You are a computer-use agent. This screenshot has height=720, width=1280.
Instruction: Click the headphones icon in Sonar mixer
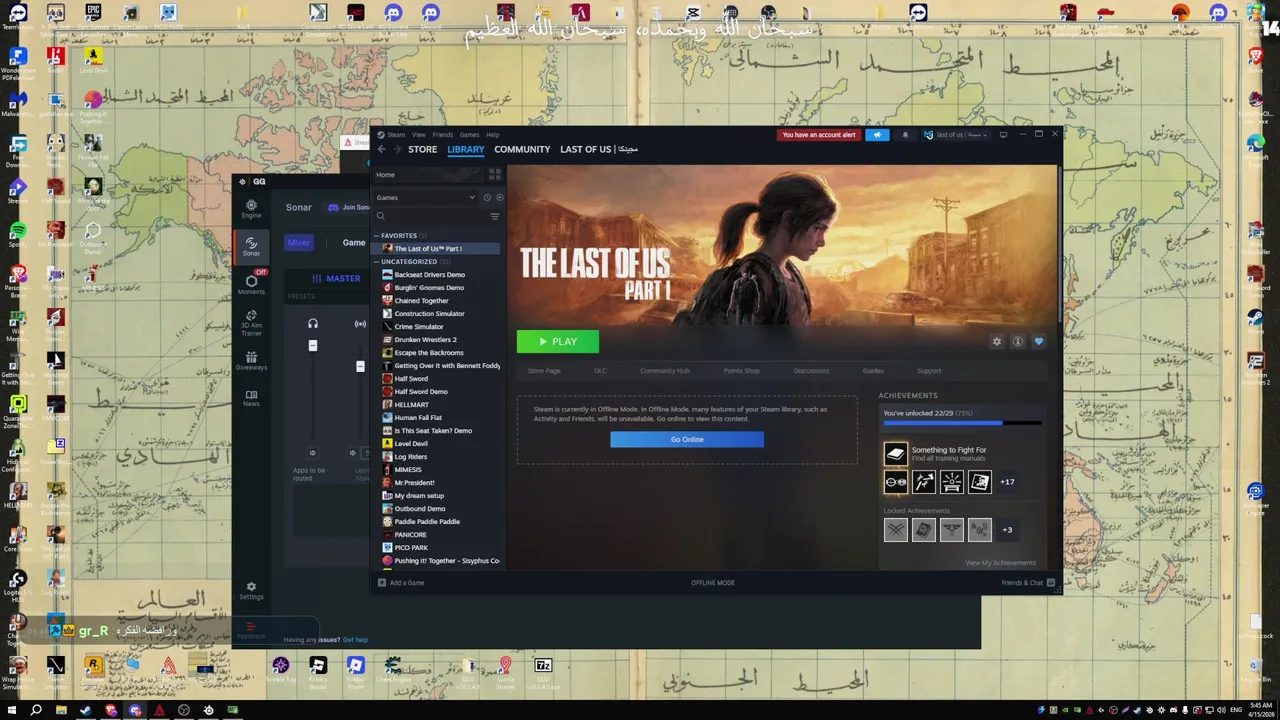313,323
